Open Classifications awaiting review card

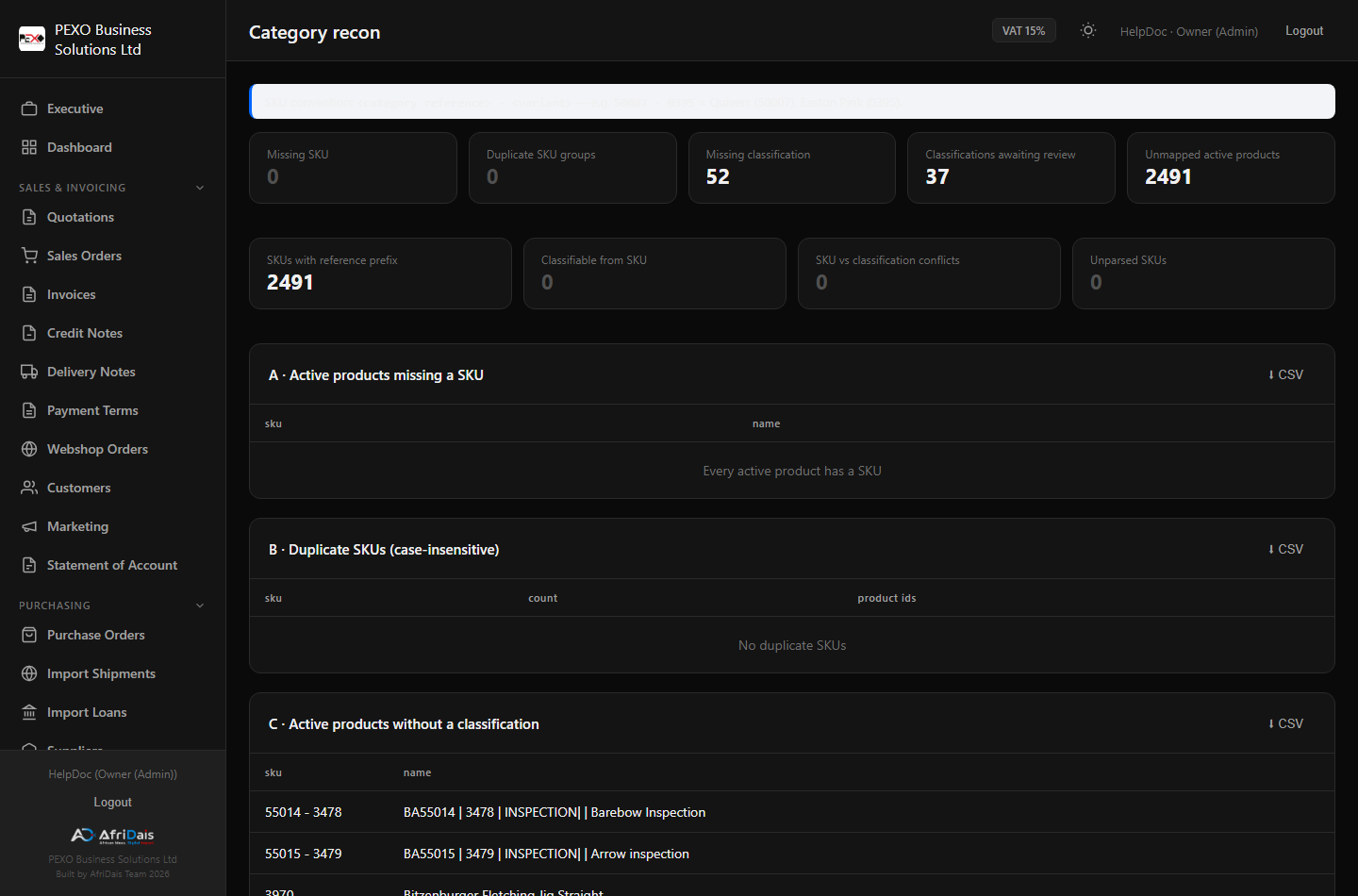(1011, 168)
